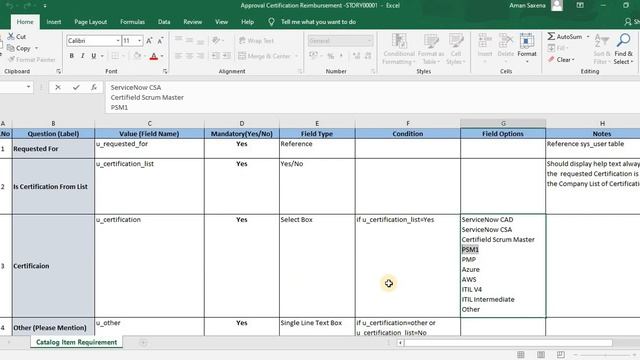Open the Review tab

(192, 22)
